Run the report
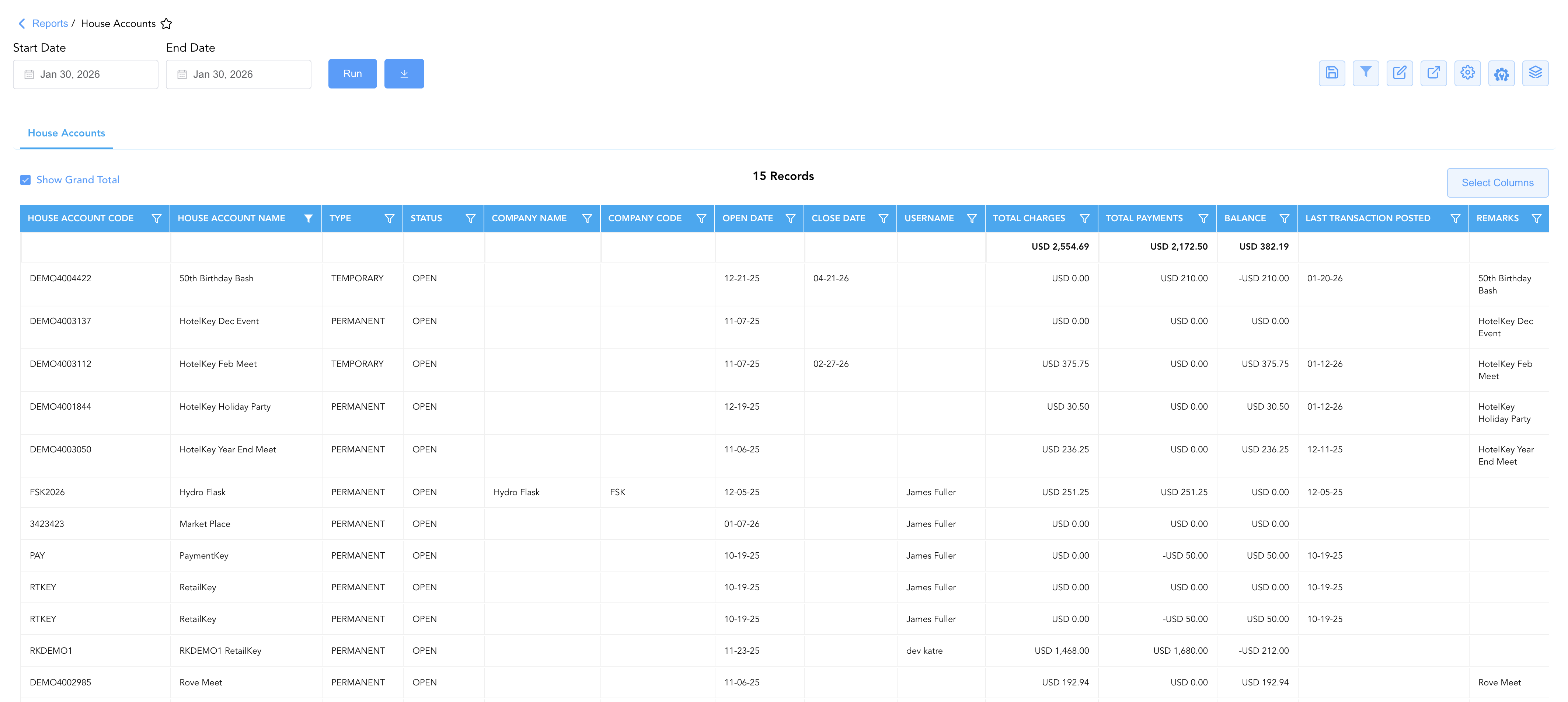The width and height of the screenshot is (1568, 702). (x=352, y=74)
